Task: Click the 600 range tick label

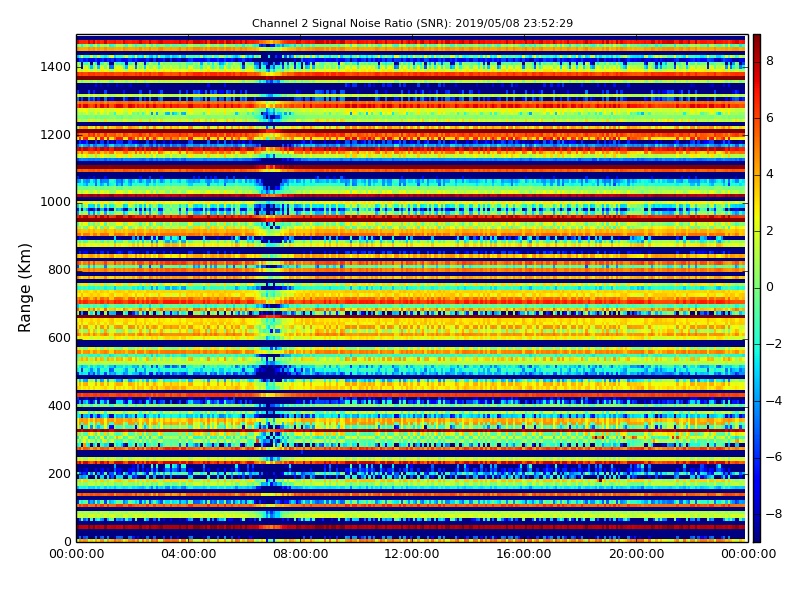Action: coord(59,338)
